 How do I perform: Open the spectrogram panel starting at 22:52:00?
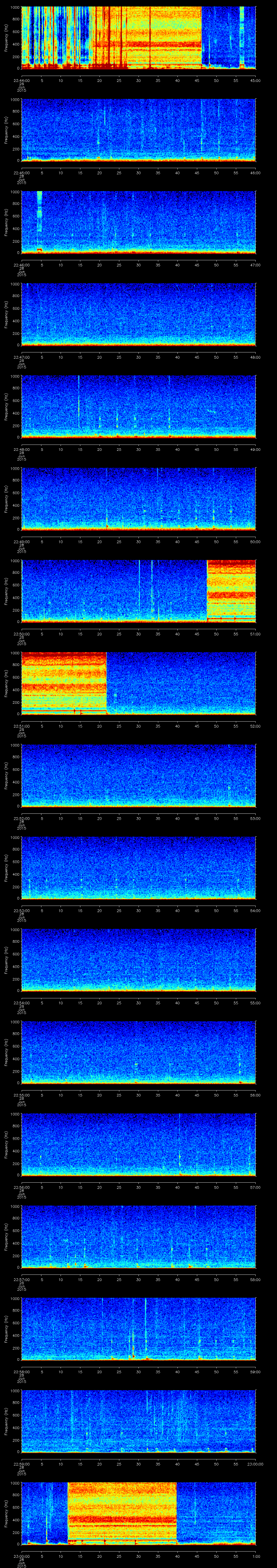[139, 775]
